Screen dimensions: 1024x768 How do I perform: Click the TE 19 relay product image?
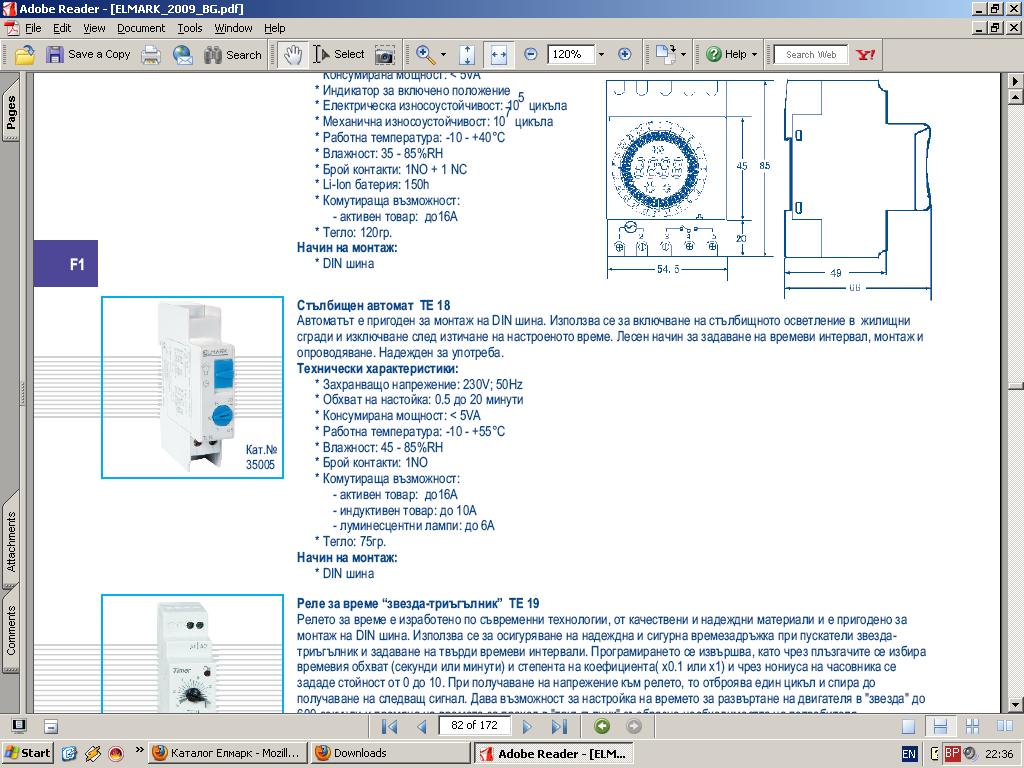pyautogui.click(x=193, y=654)
